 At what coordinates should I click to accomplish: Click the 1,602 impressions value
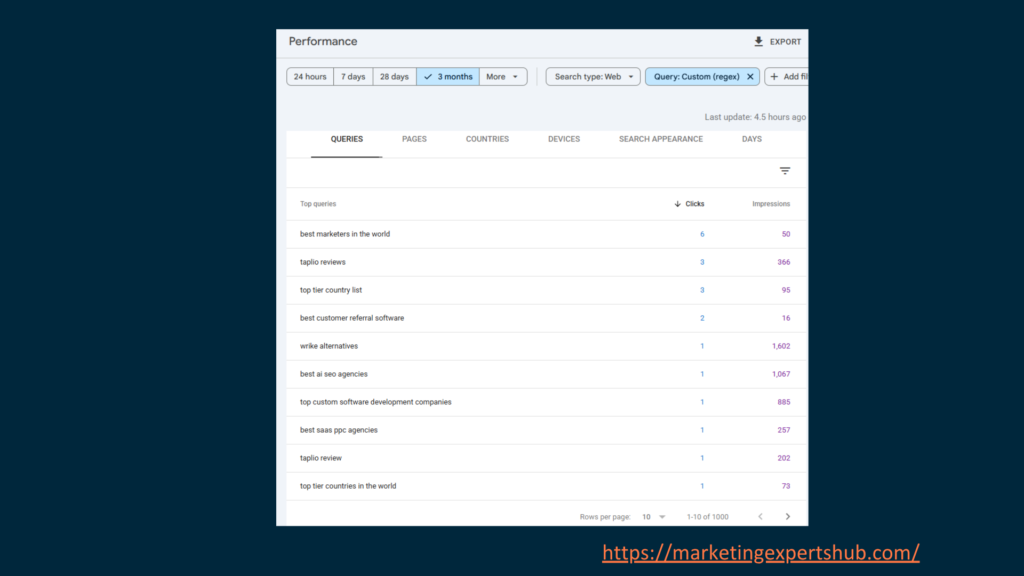pyautogui.click(x=780, y=346)
